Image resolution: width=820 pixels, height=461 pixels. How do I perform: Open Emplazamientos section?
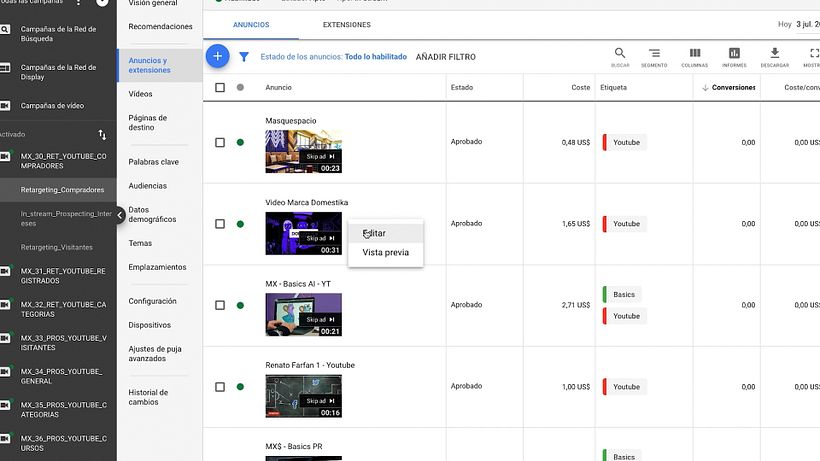point(157,267)
